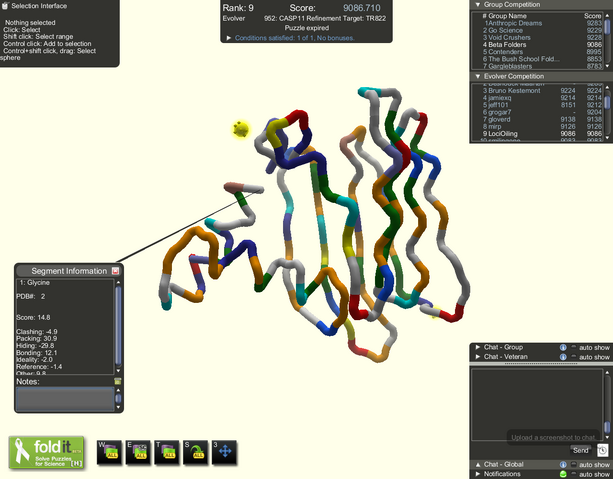
Task: Toggle auto show for Chat - Group
Action: 574,347
